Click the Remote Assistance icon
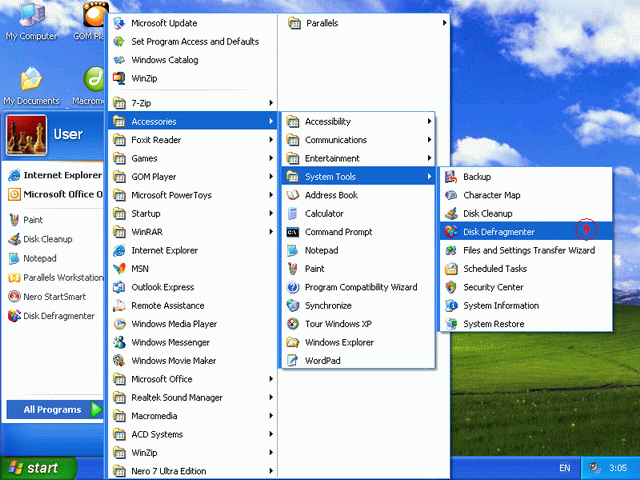Screen dimensions: 640x480 click(119, 305)
